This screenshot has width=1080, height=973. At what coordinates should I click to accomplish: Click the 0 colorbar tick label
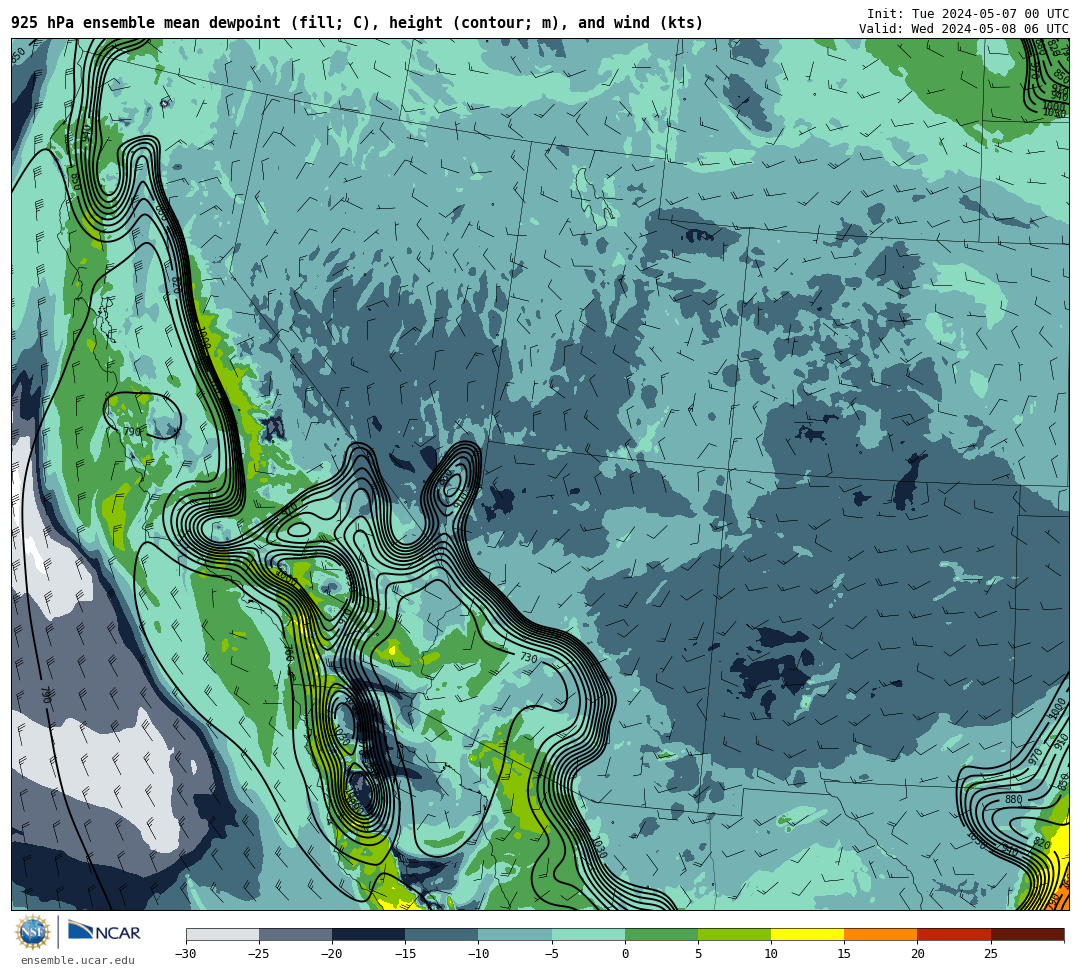pyautogui.click(x=625, y=954)
